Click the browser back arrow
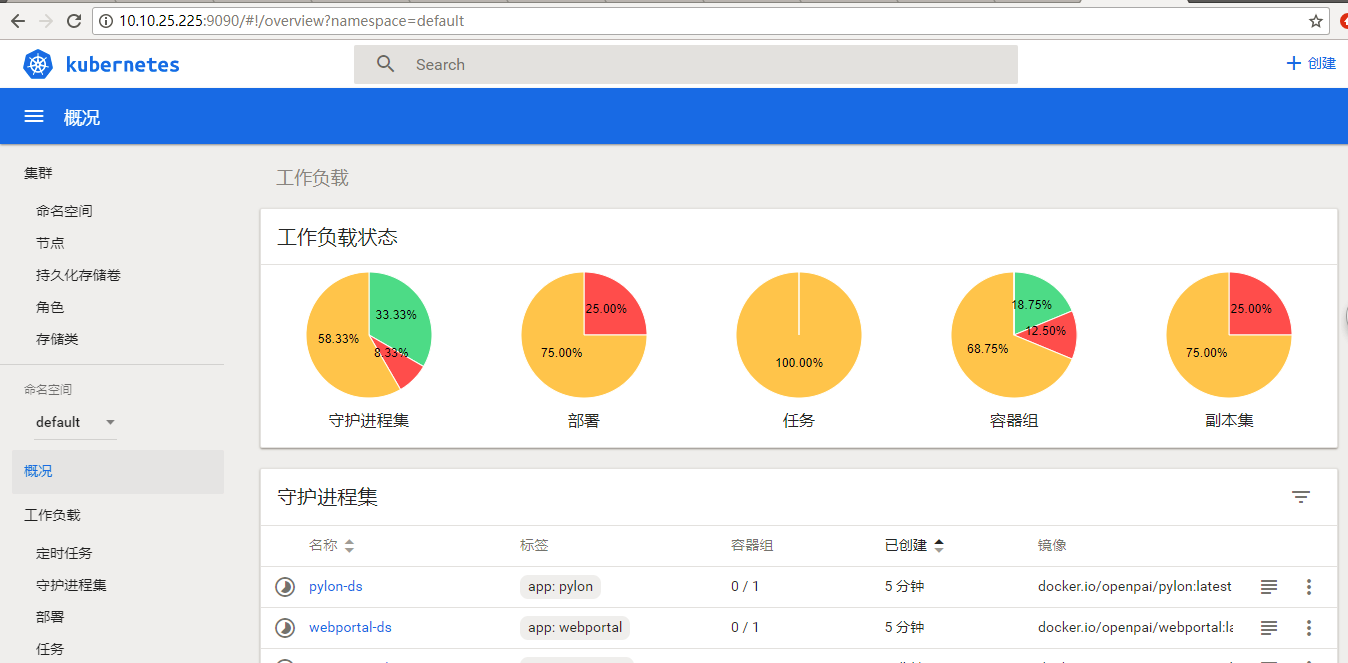The image size is (1348, 663). (x=17, y=20)
